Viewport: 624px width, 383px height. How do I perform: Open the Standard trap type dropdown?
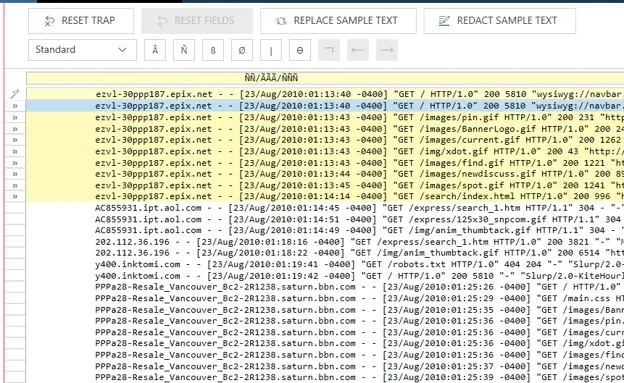click(82, 50)
